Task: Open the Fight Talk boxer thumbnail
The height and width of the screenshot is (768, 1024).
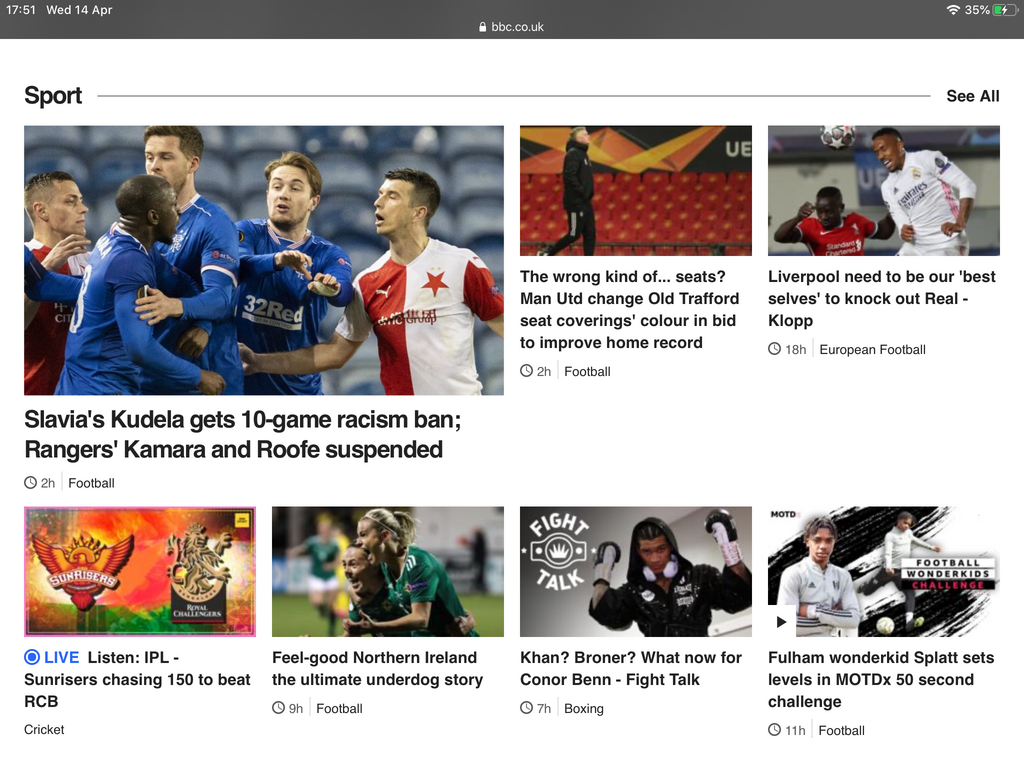Action: pos(635,571)
